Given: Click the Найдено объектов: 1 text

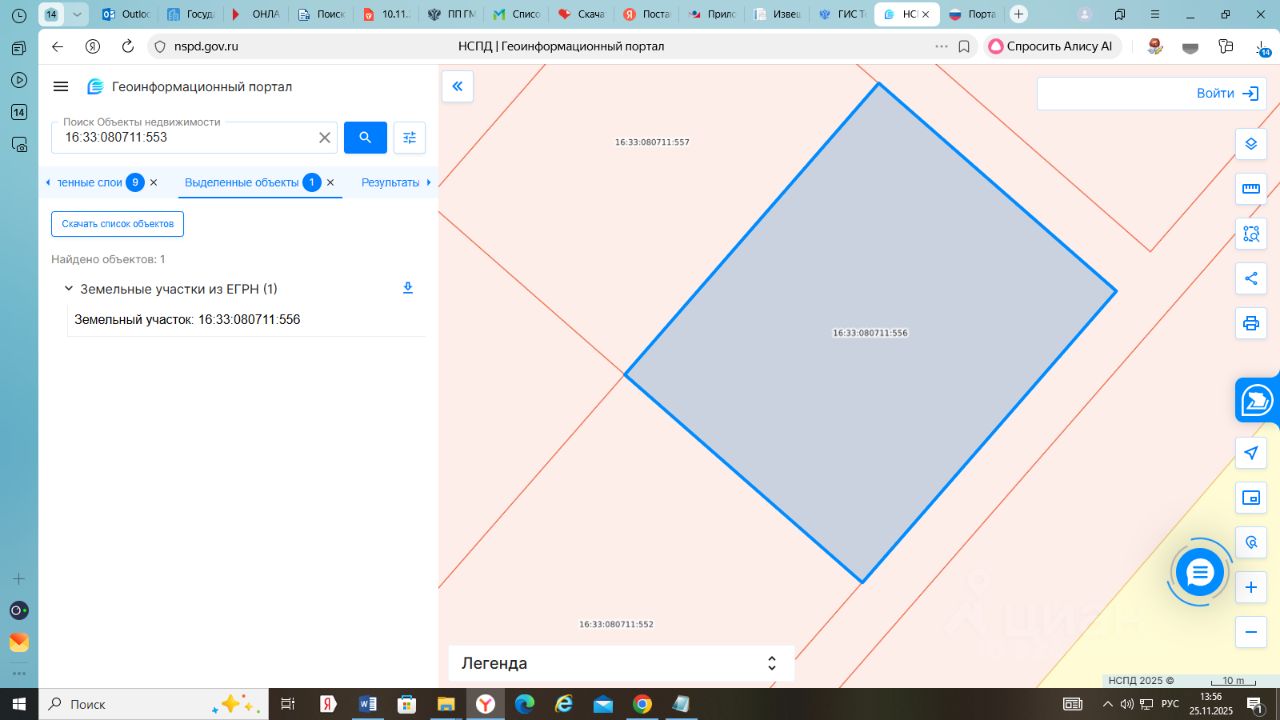Looking at the screenshot, I should coord(108,259).
